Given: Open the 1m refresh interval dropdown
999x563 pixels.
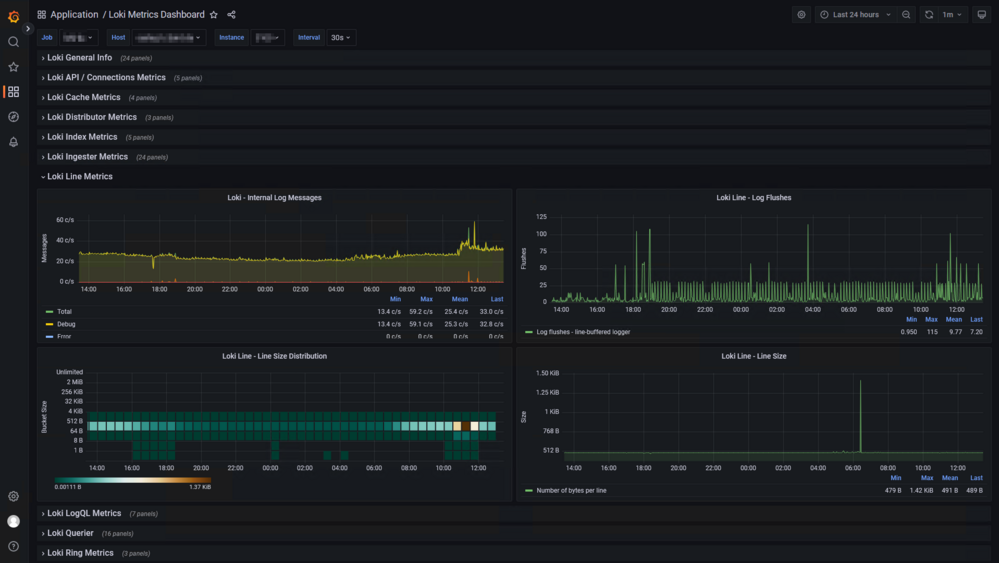Looking at the screenshot, I should click(952, 15).
